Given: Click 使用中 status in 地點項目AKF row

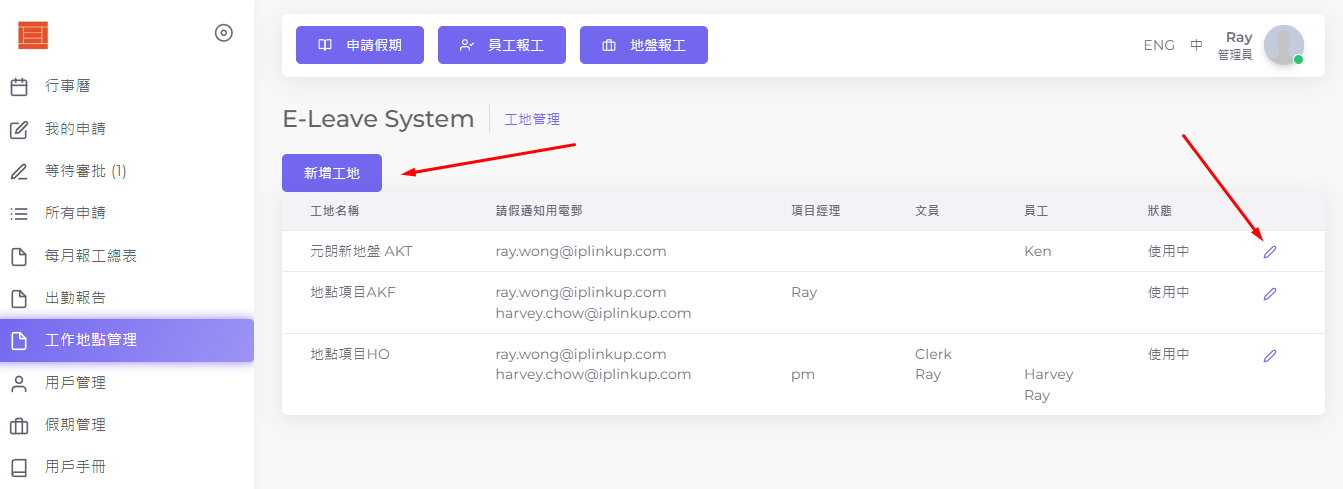Looking at the screenshot, I should pyautogui.click(x=1168, y=292).
